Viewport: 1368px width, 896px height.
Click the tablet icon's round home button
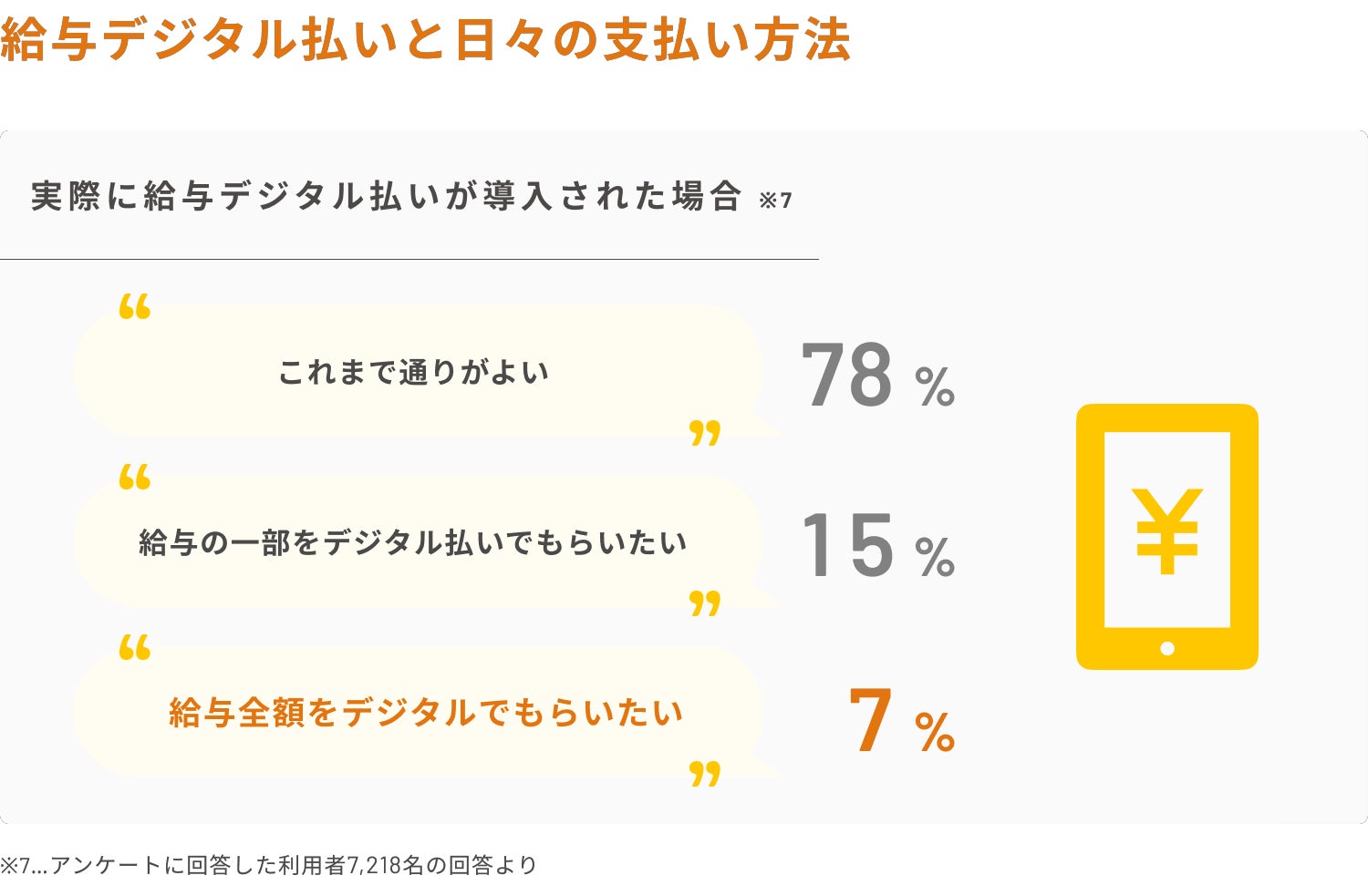pos(1167,648)
